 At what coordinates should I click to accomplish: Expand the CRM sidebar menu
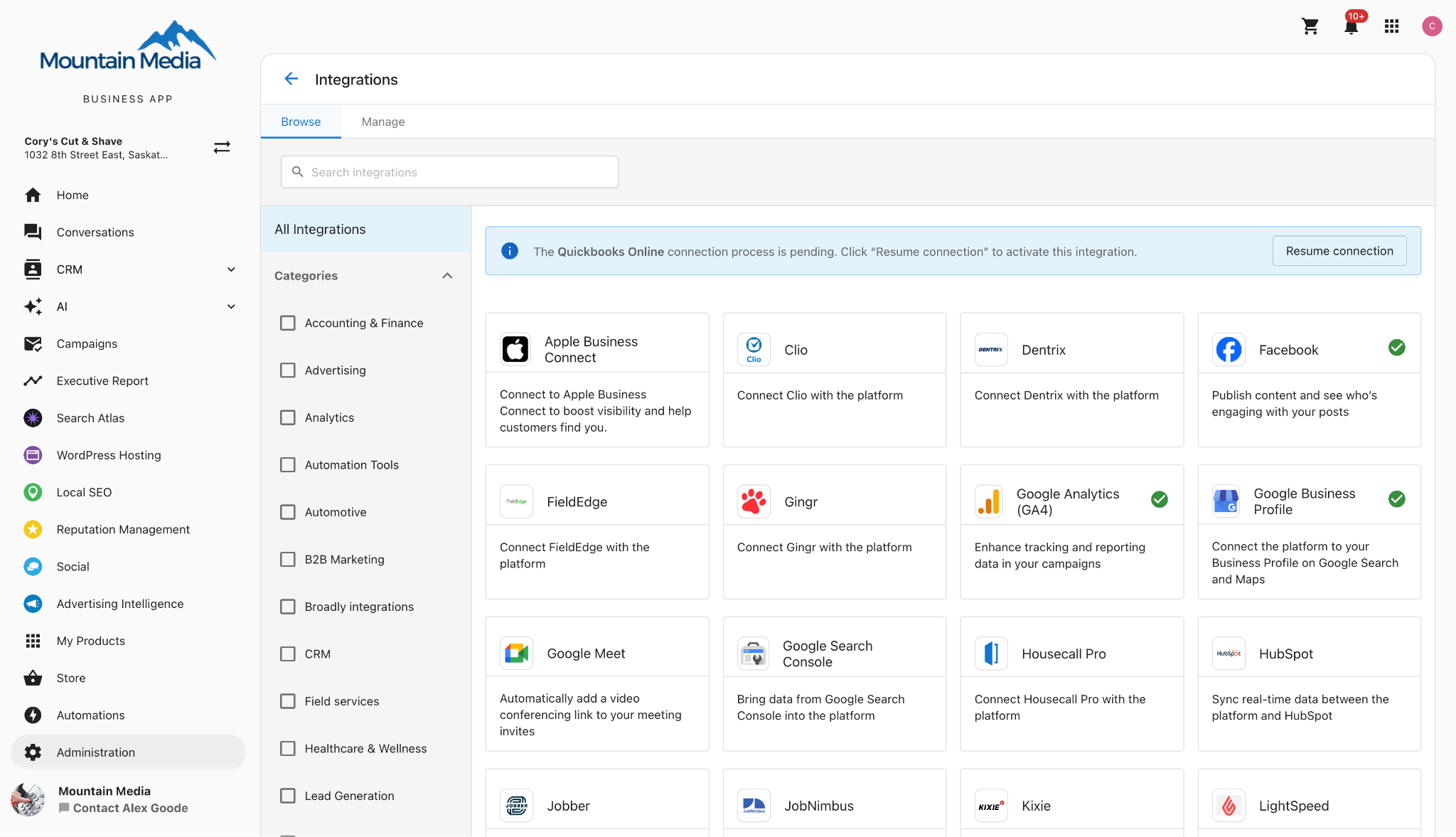point(230,269)
